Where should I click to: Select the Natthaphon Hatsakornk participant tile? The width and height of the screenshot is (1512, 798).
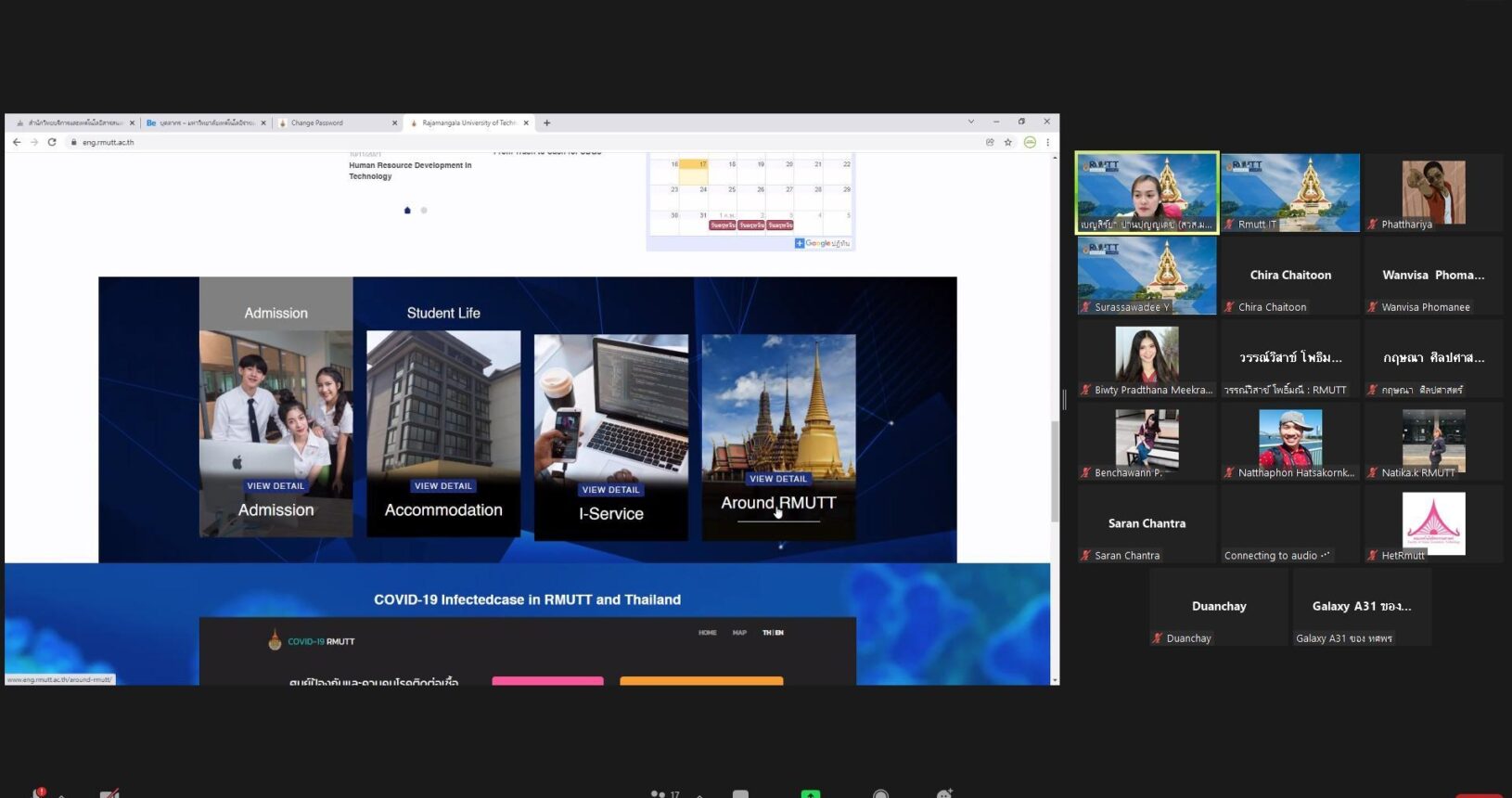(x=1290, y=441)
